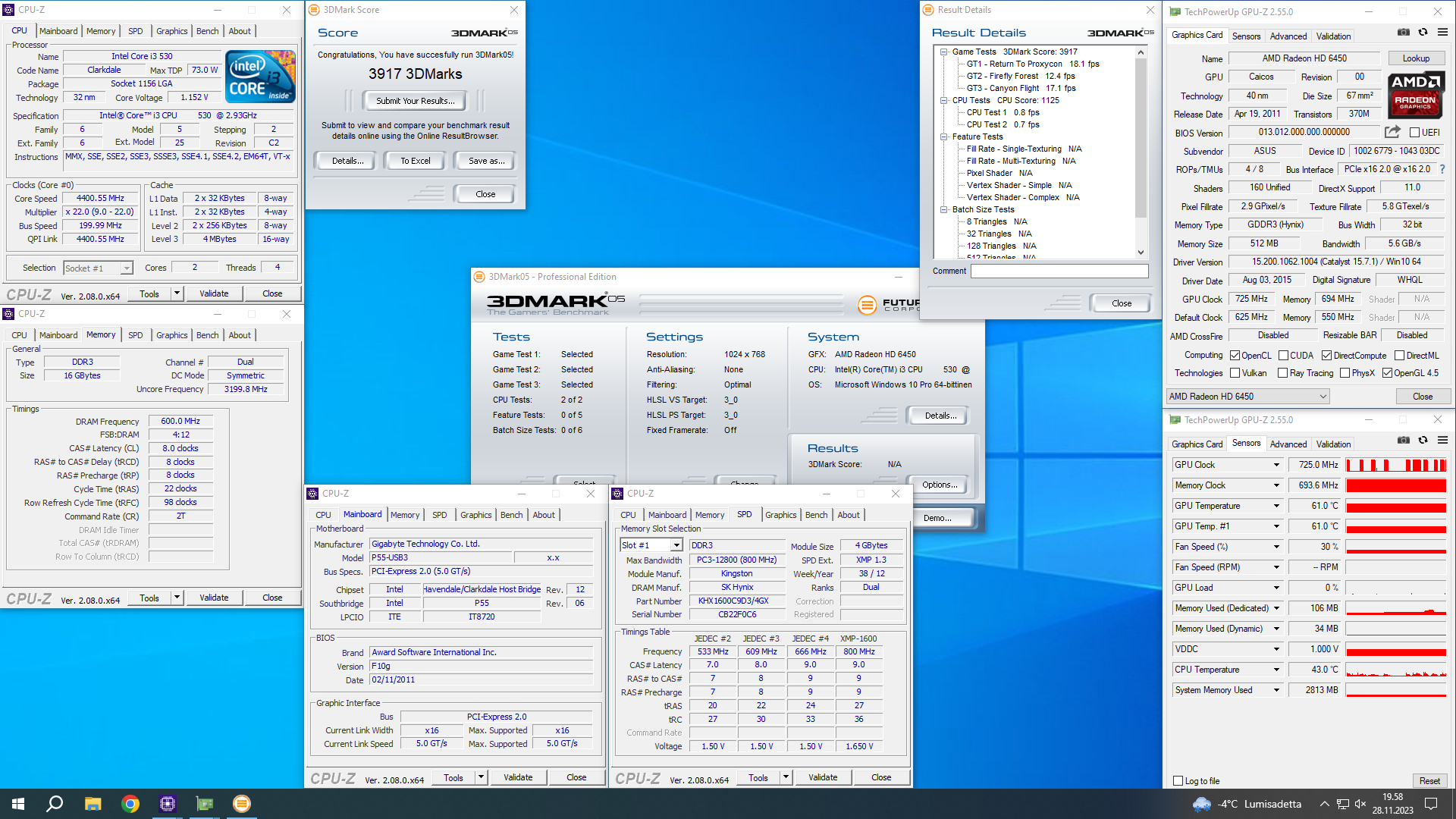Screen dimensions: 1456x819
Task: Open SPD tab in CPU-Z Memory window
Action: (x=135, y=335)
